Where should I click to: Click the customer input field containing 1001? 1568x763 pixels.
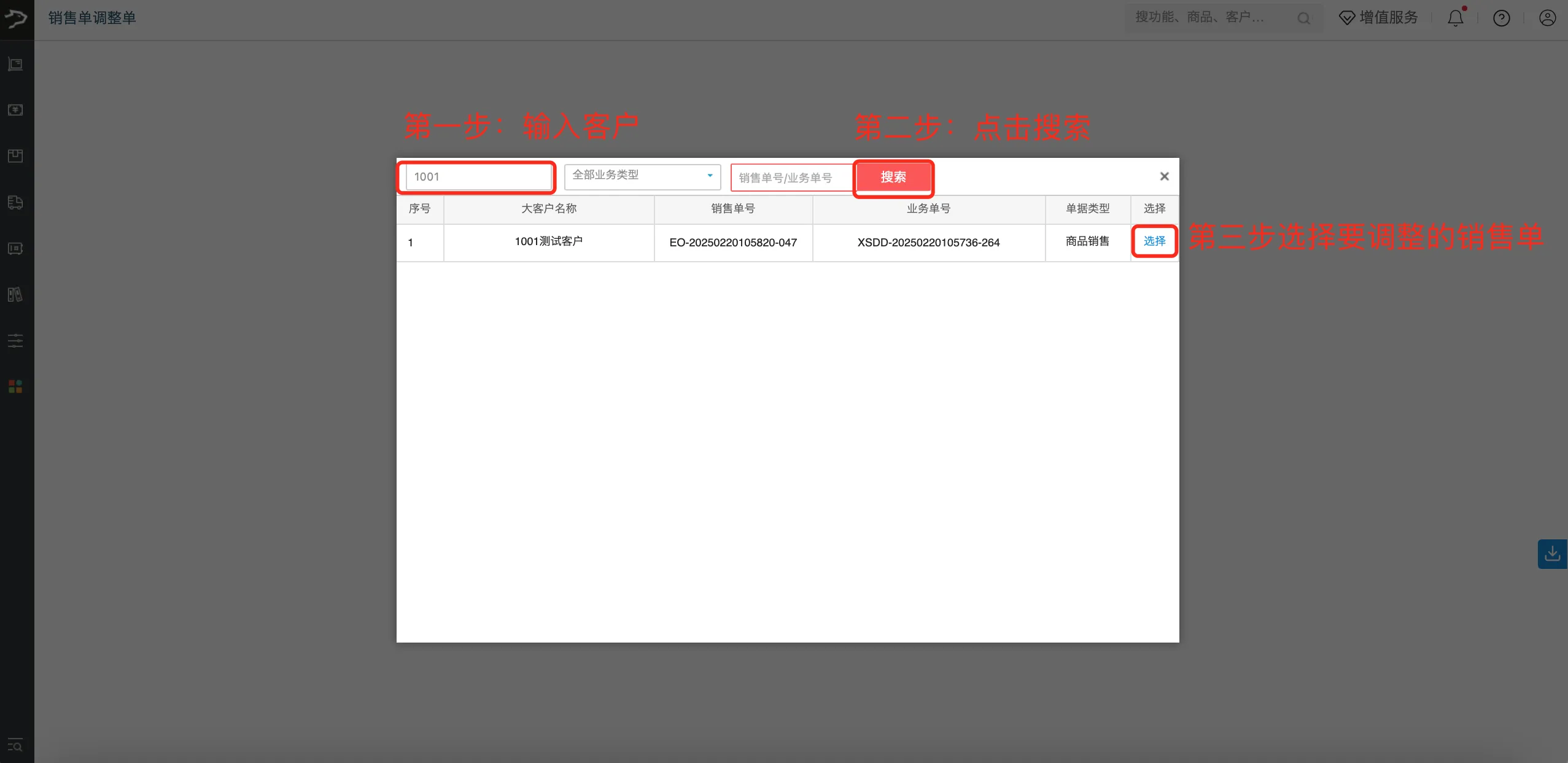click(479, 177)
